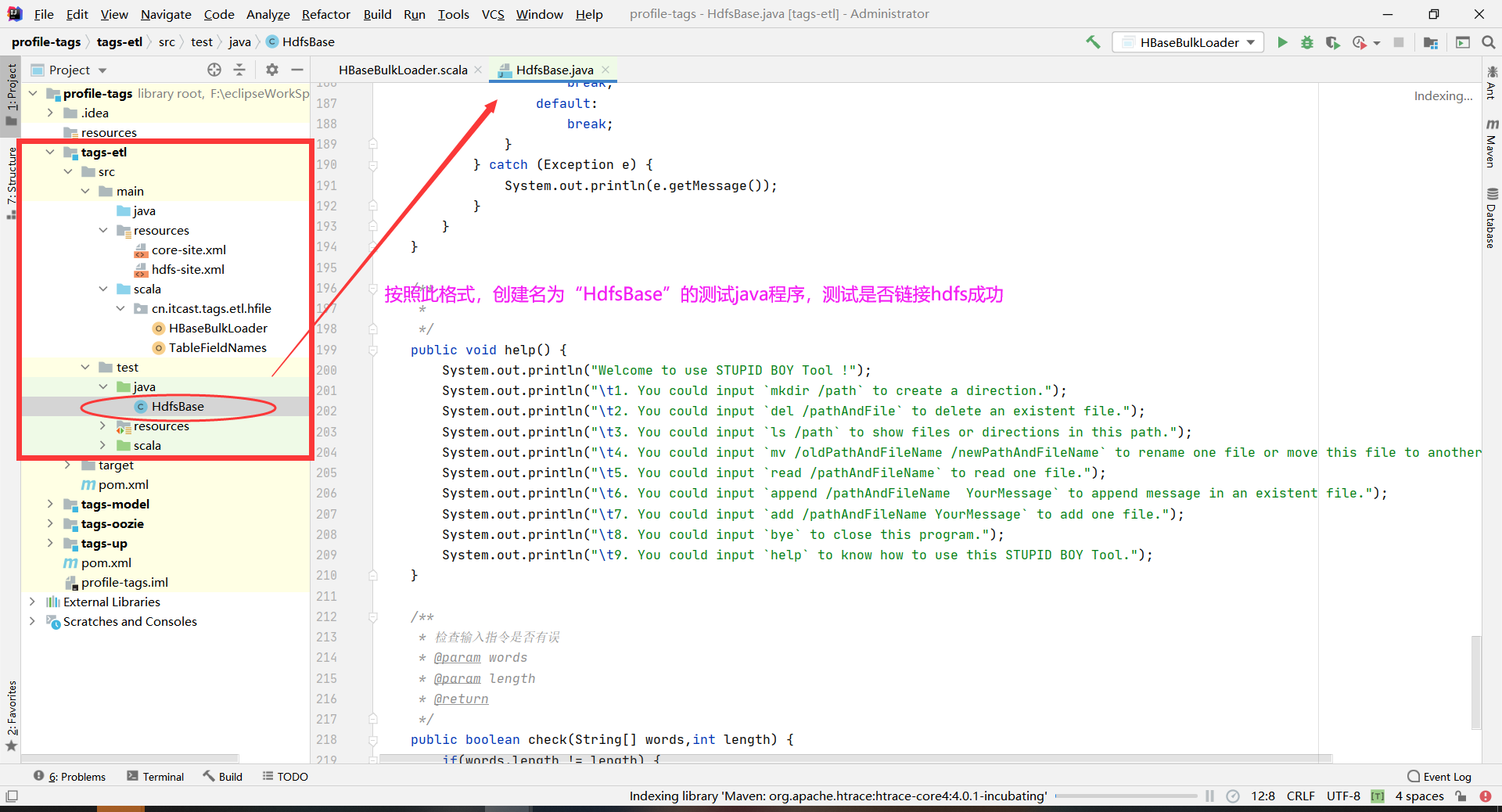Open the profiler run options dropdown arrow
Screen dimensions: 1502x812
(x=1377, y=43)
